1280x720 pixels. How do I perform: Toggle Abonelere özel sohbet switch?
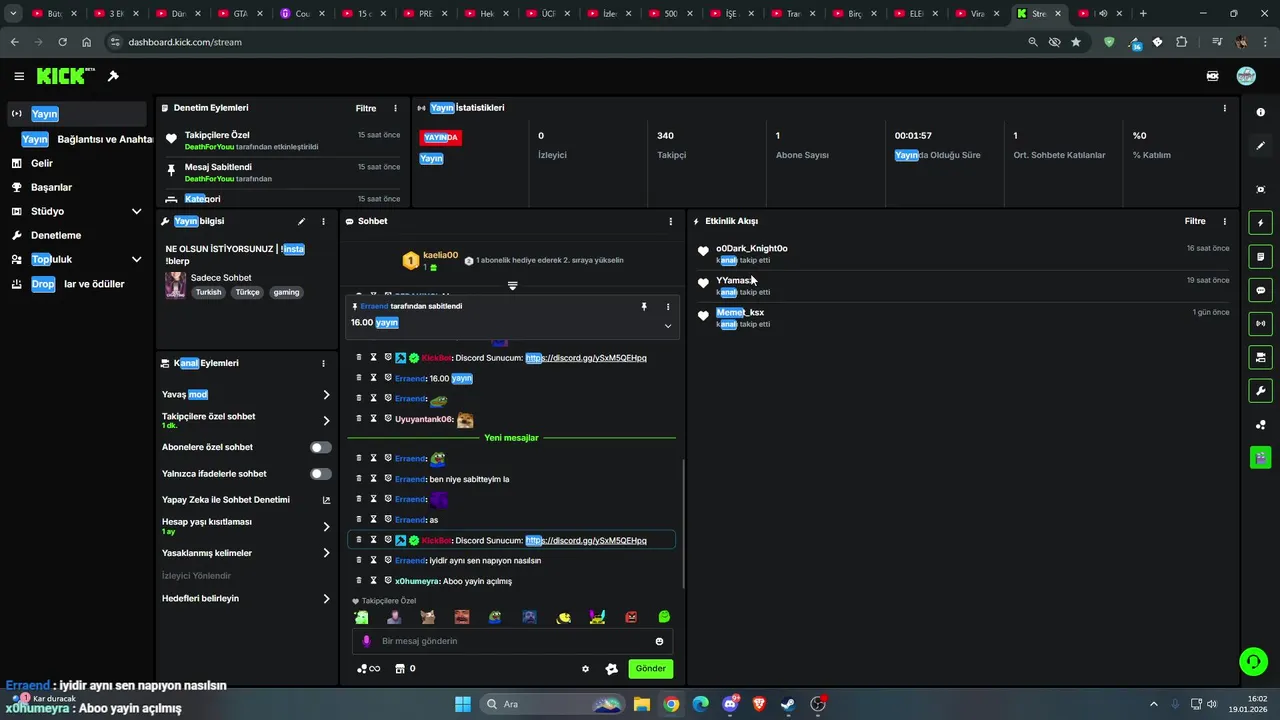pyautogui.click(x=320, y=447)
